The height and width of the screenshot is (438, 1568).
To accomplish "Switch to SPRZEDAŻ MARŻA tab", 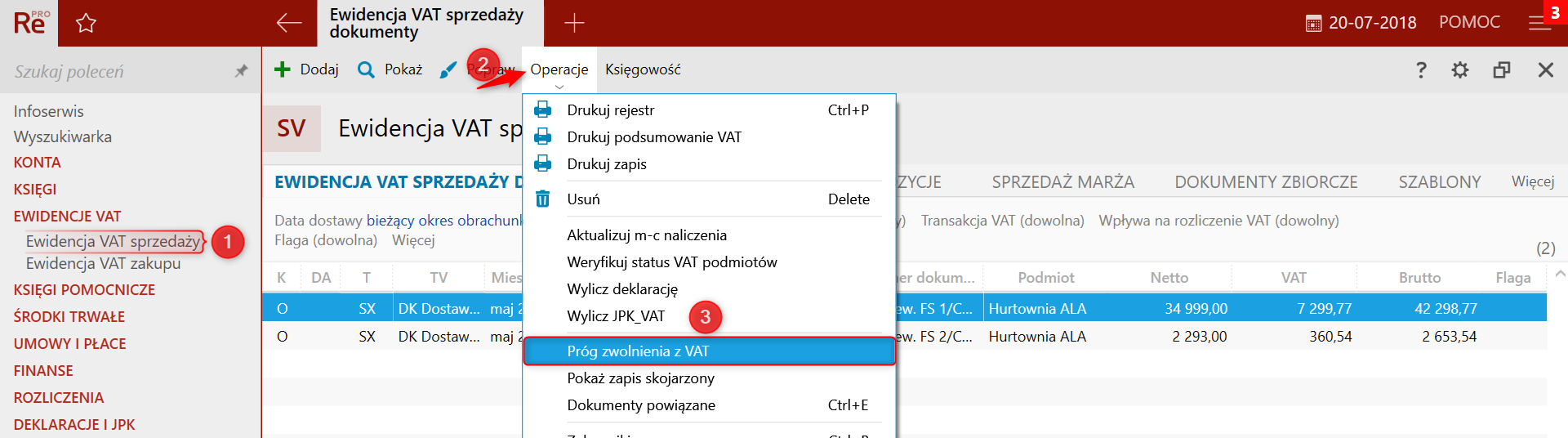I will pyautogui.click(x=1062, y=182).
